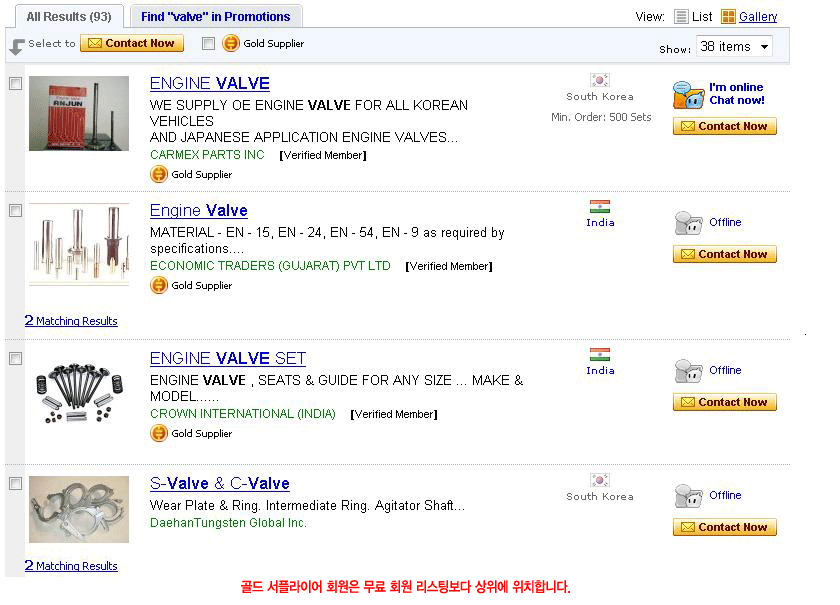Select checkbox for ENGINE VALVE SET listing
The image size is (840, 605).
16,358
